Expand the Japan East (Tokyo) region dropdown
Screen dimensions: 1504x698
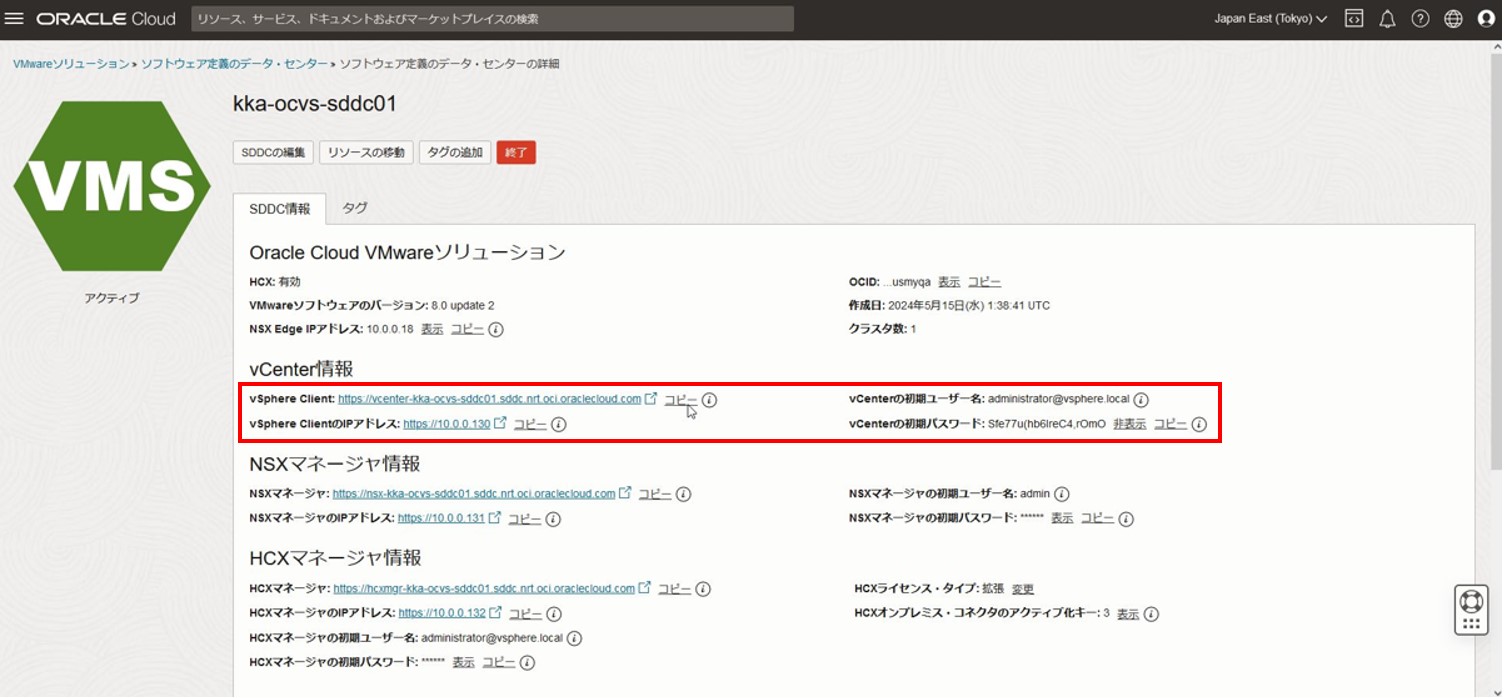tap(1270, 19)
